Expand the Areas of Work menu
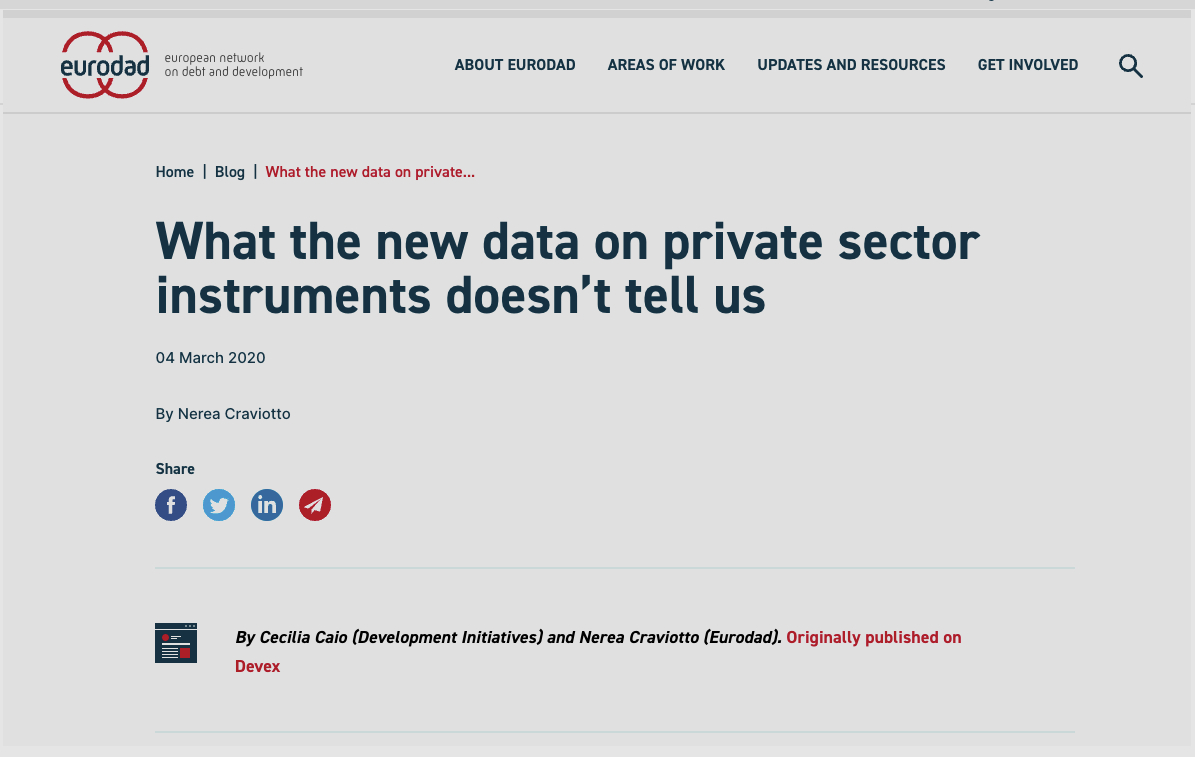The height and width of the screenshot is (757, 1195). 666,65
